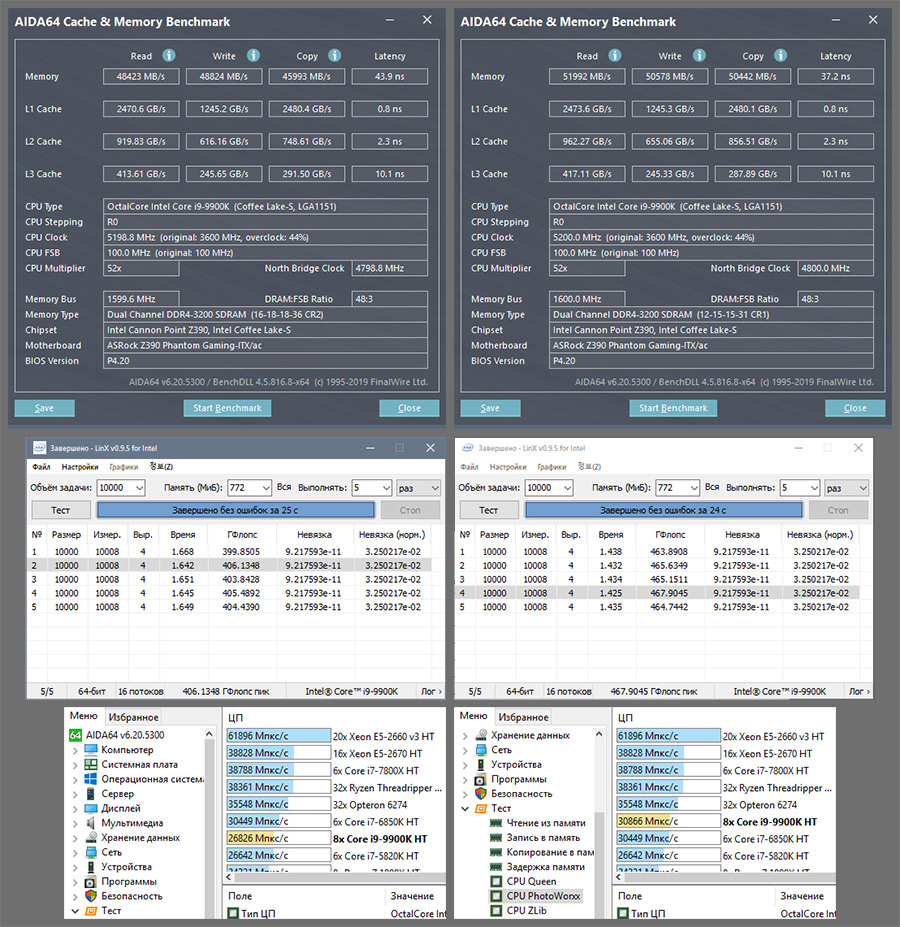Image resolution: width=900 pixels, height=927 pixels.
Task: Open Настройки menu in right LinX window
Action: 508,466
